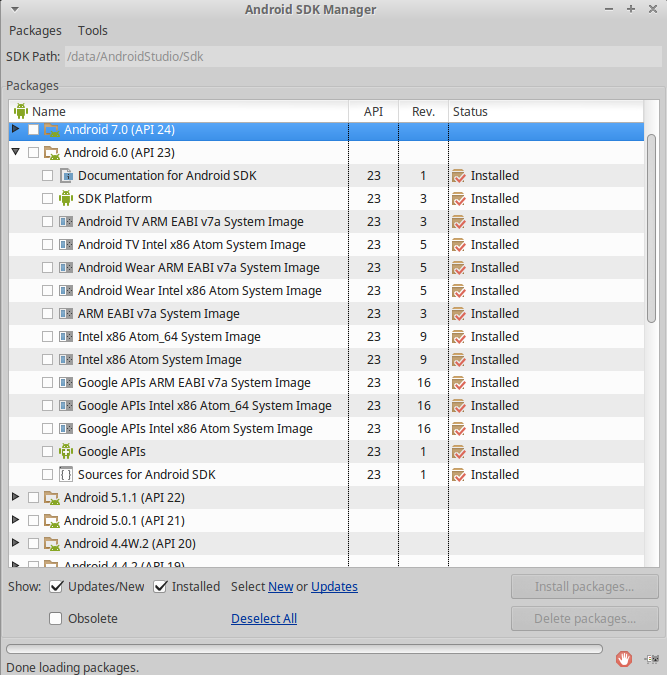
Task: Click Android TV Intel x86 Atom image icon
Action: [66, 245]
